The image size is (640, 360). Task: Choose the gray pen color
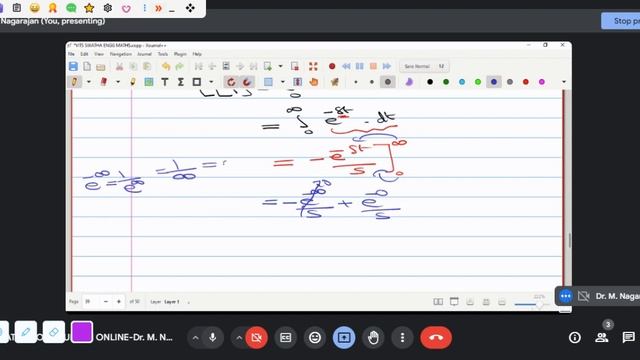pos(510,82)
